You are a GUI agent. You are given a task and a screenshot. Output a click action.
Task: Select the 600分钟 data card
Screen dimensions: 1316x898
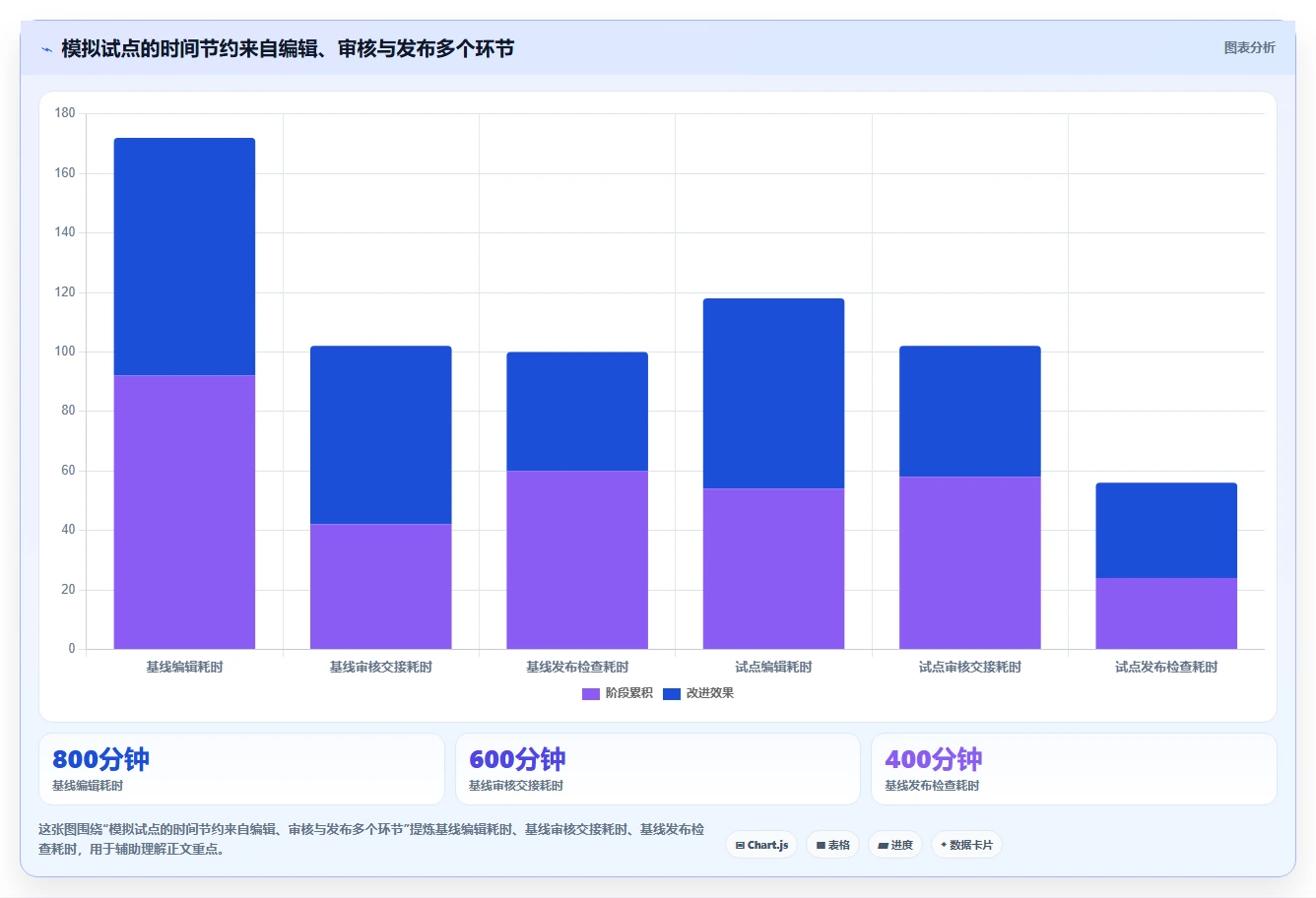point(658,769)
